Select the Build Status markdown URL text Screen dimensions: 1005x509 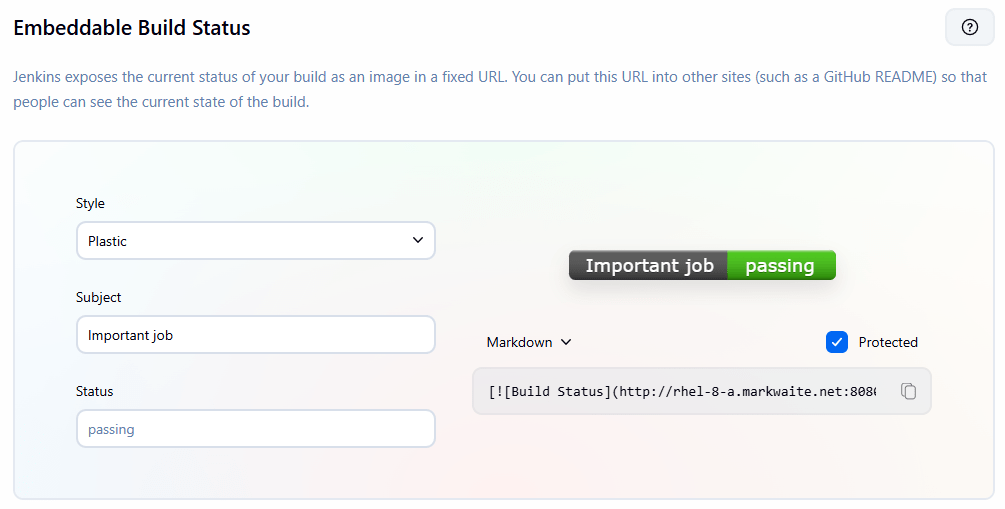pos(682,391)
